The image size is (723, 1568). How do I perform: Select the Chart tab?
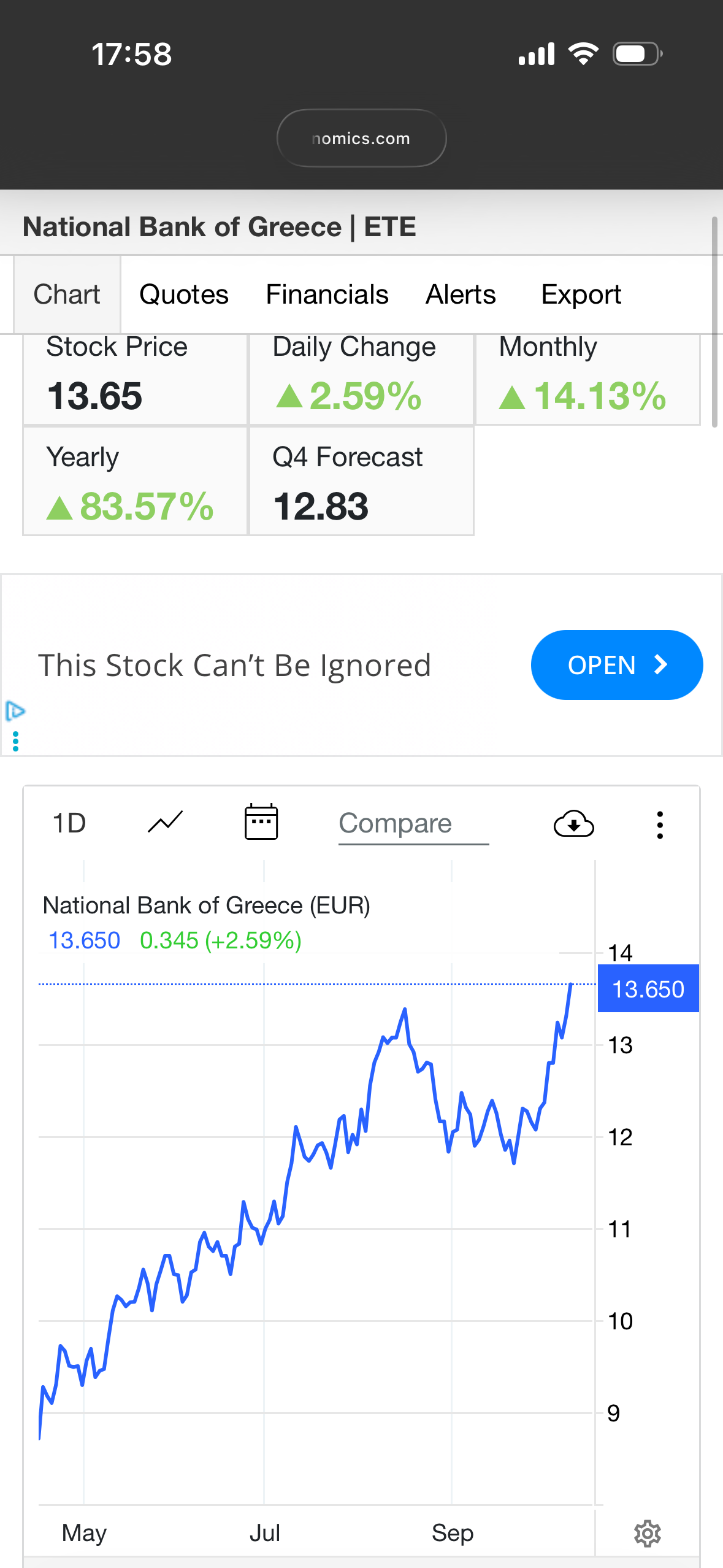click(x=67, y=295)
